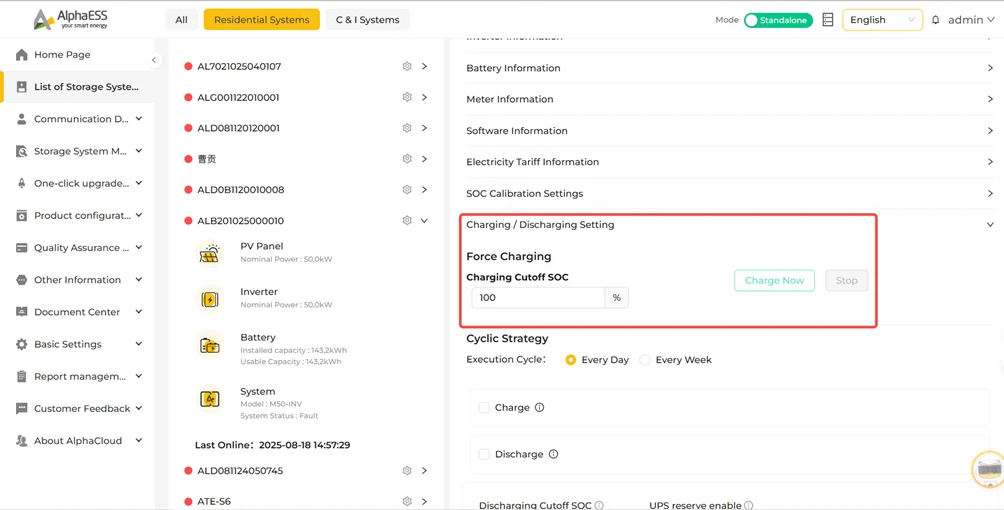The width and height of the screenshot is (1004, 510).
Task: Click the Customer Feedback chat icon
Action: (x=22, y=408)
